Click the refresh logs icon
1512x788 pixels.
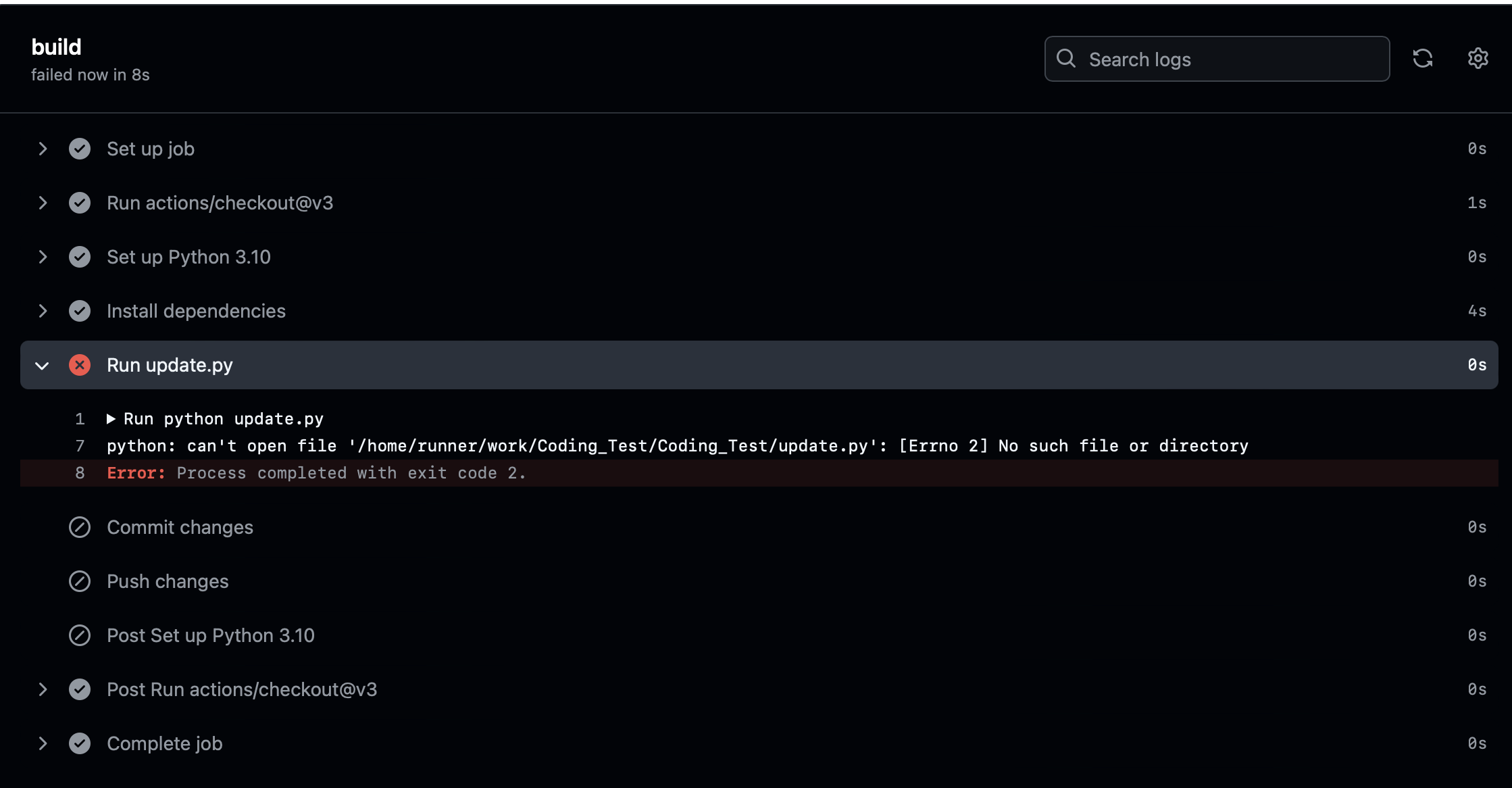1422,59
